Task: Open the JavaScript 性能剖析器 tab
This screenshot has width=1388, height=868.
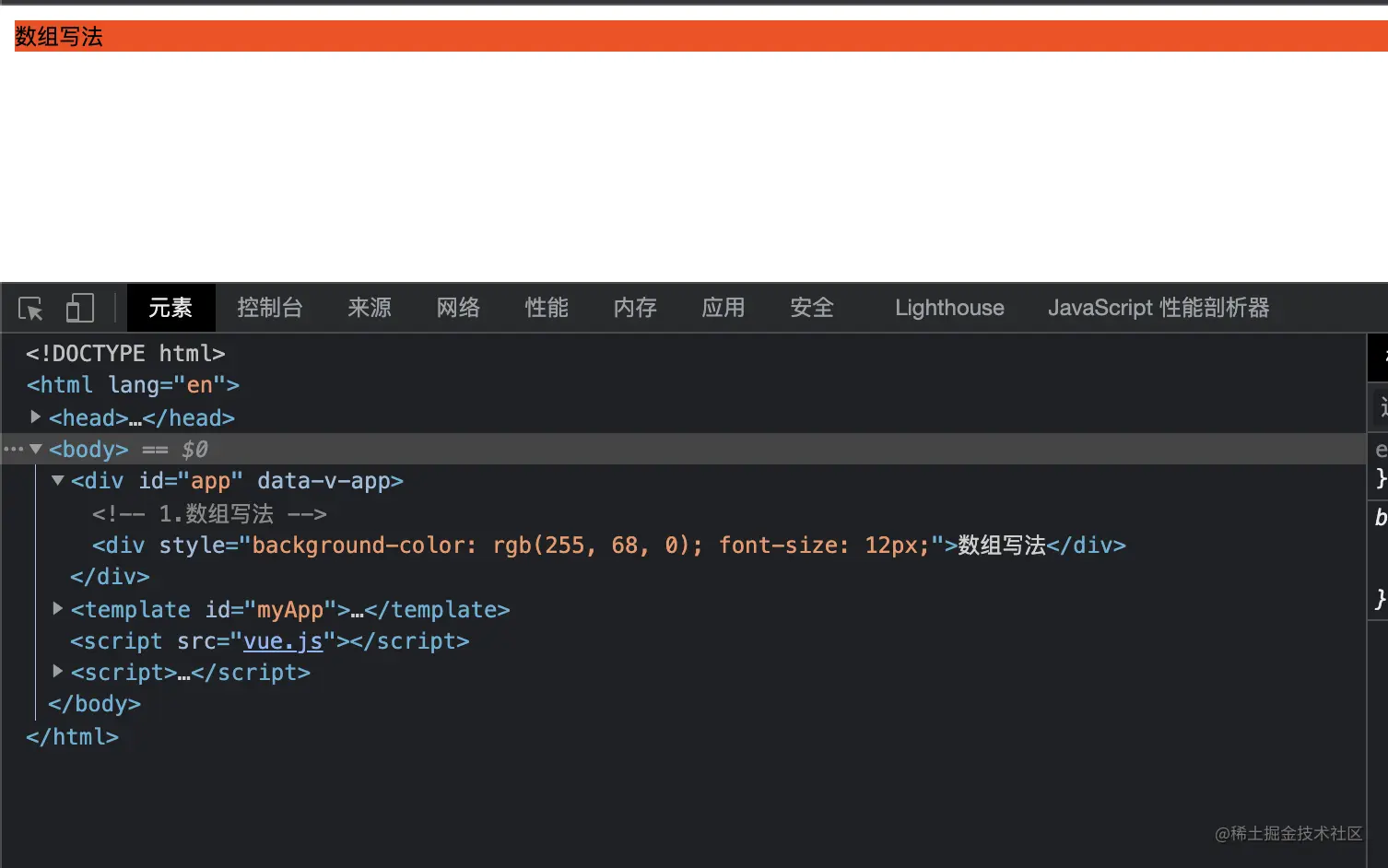Action: [1159, 308]
